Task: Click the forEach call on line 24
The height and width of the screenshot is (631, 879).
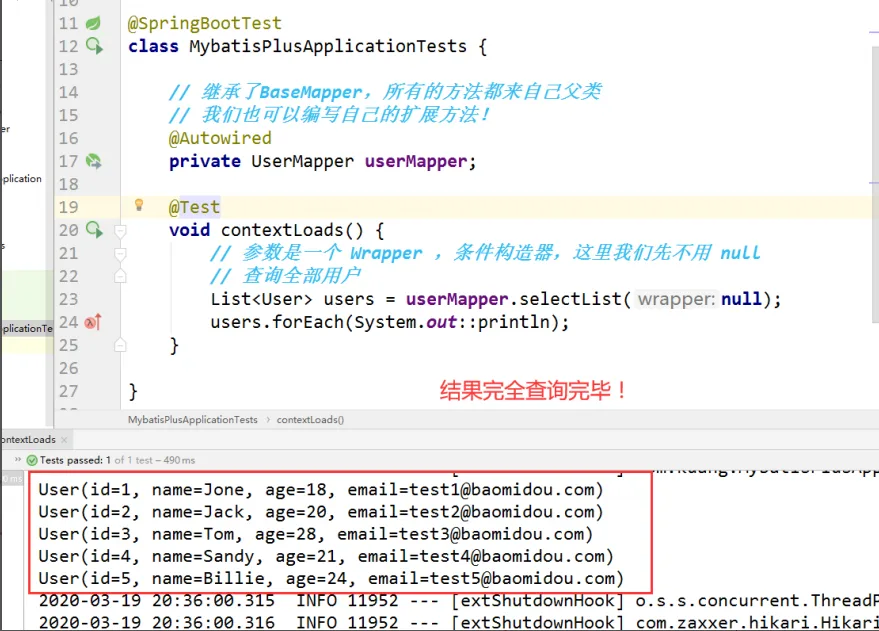Action: coord(307,322)
